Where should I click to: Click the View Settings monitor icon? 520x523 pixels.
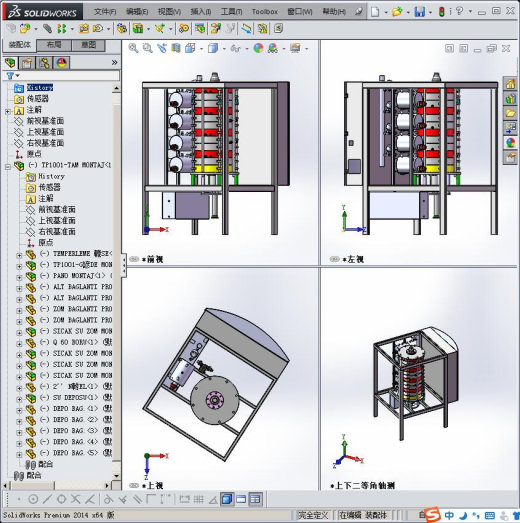[x=295, y=48]
